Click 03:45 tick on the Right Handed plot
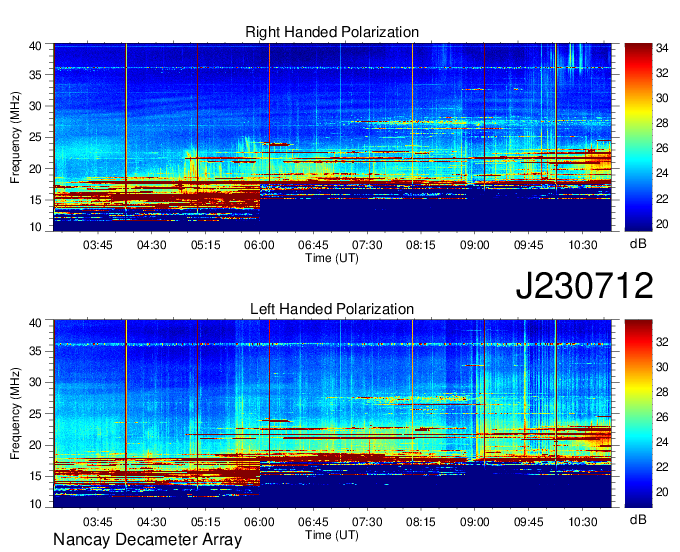 tap(98, 245)
